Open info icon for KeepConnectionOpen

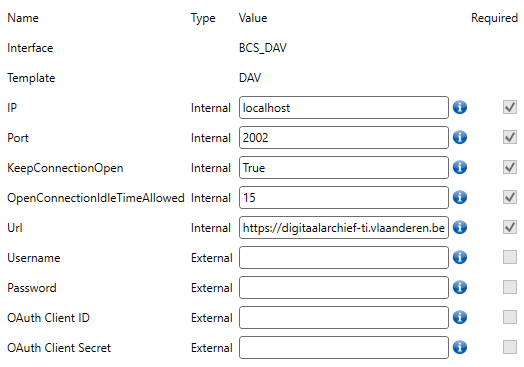pos(460,167)
